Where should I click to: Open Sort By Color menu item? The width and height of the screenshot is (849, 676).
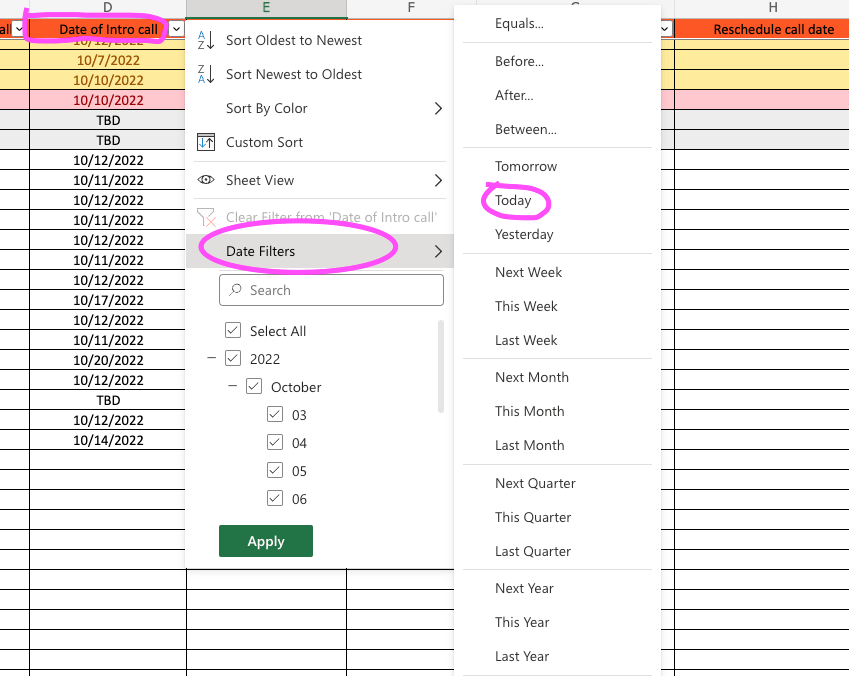click(x=319, y=108)
